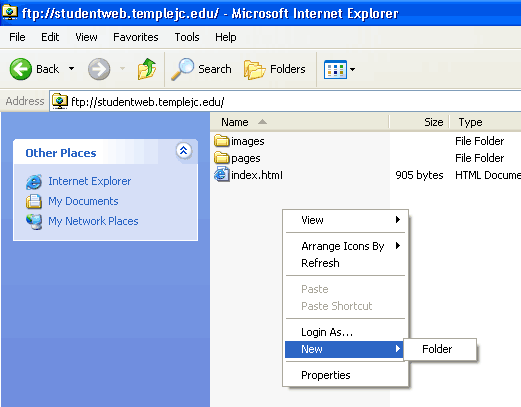The image size is (521, 407).
Task: Click File Folder type of images row
Action: click(479, 141)
